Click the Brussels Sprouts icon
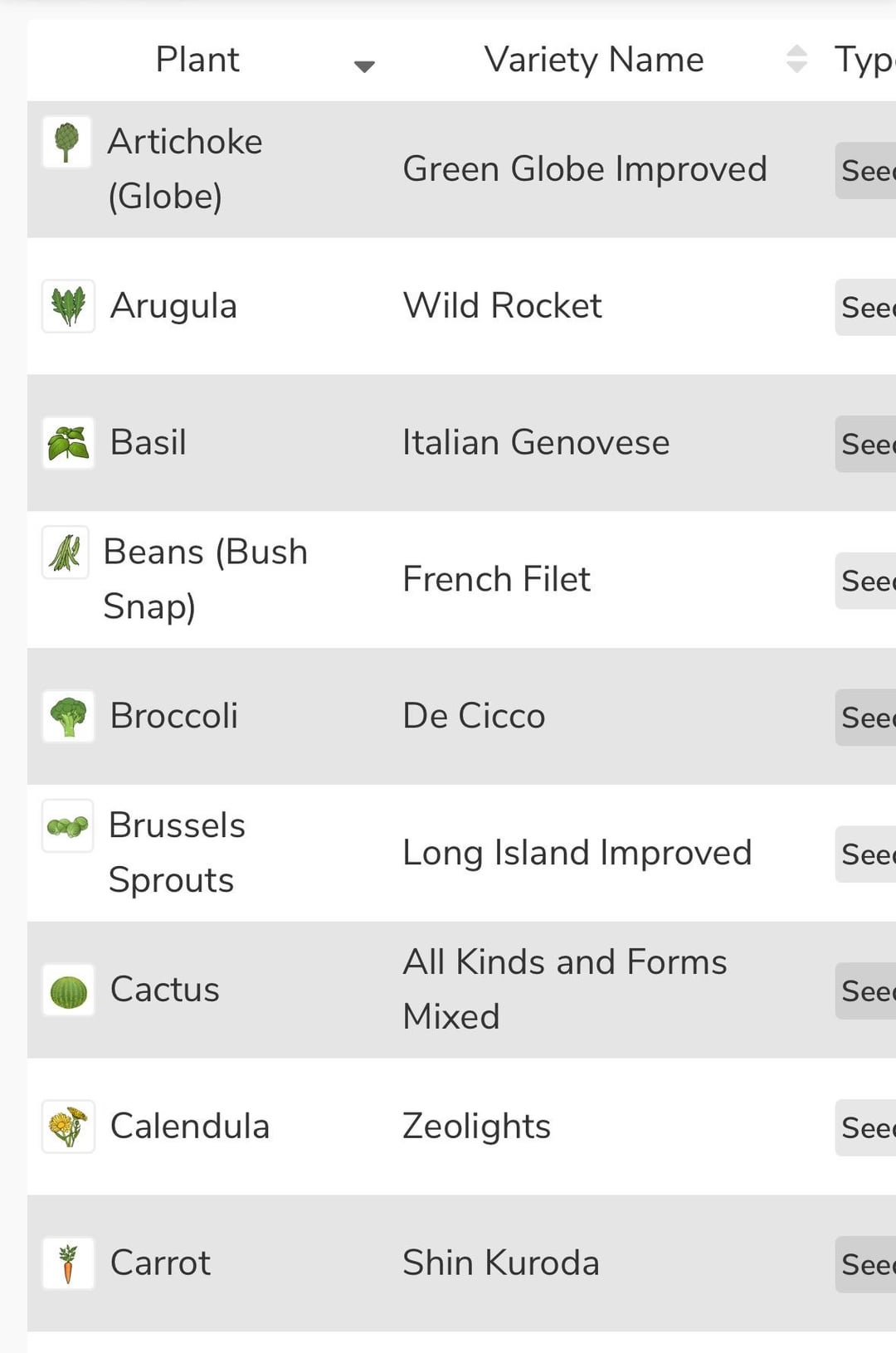 [68, 826]
